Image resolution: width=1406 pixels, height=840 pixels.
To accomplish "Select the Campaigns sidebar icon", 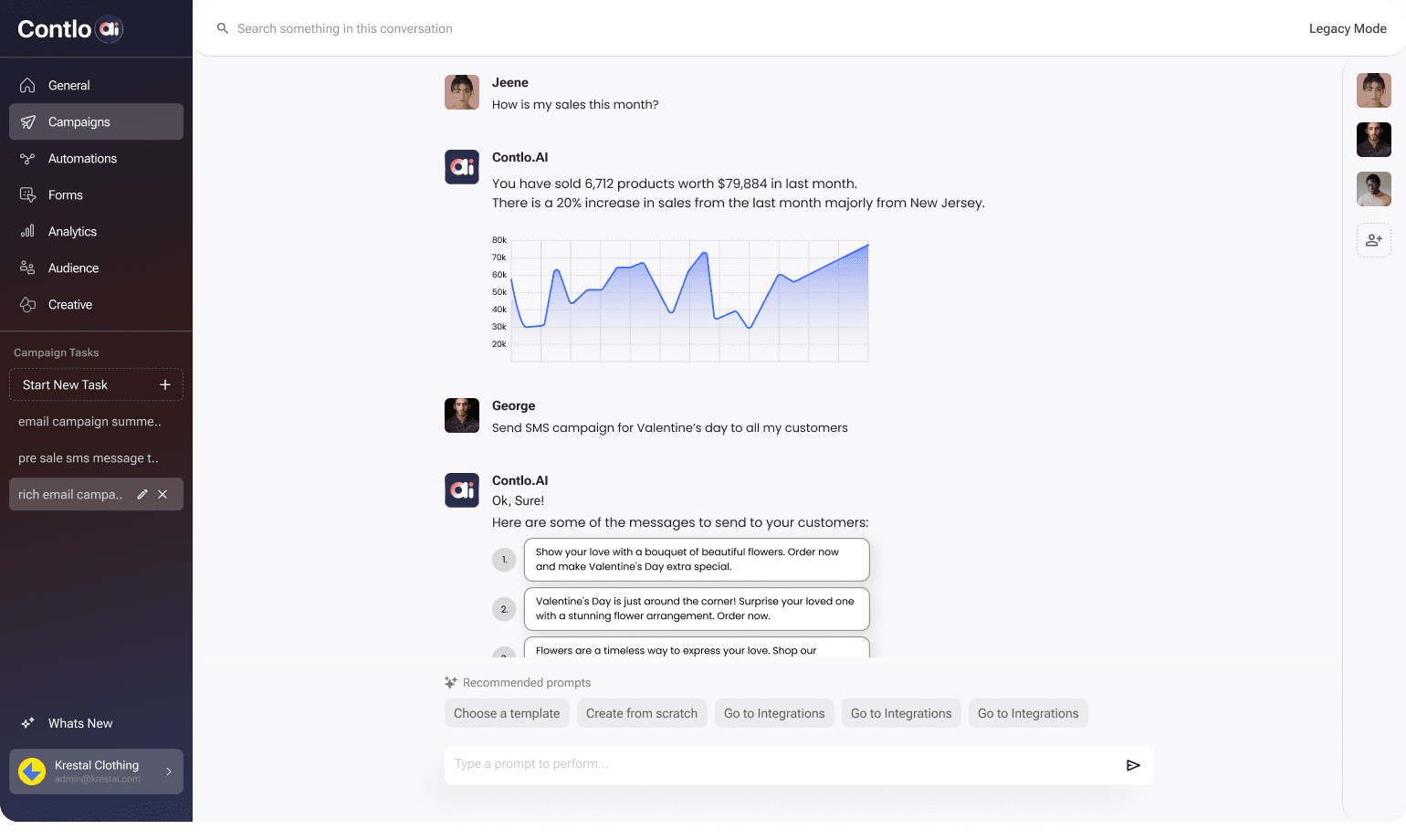I will pyautogui.click(x=28, y=121).
